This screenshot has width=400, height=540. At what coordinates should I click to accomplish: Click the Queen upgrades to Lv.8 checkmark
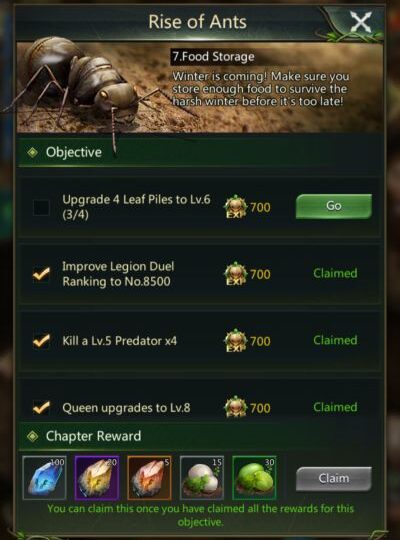pos(41,408)
